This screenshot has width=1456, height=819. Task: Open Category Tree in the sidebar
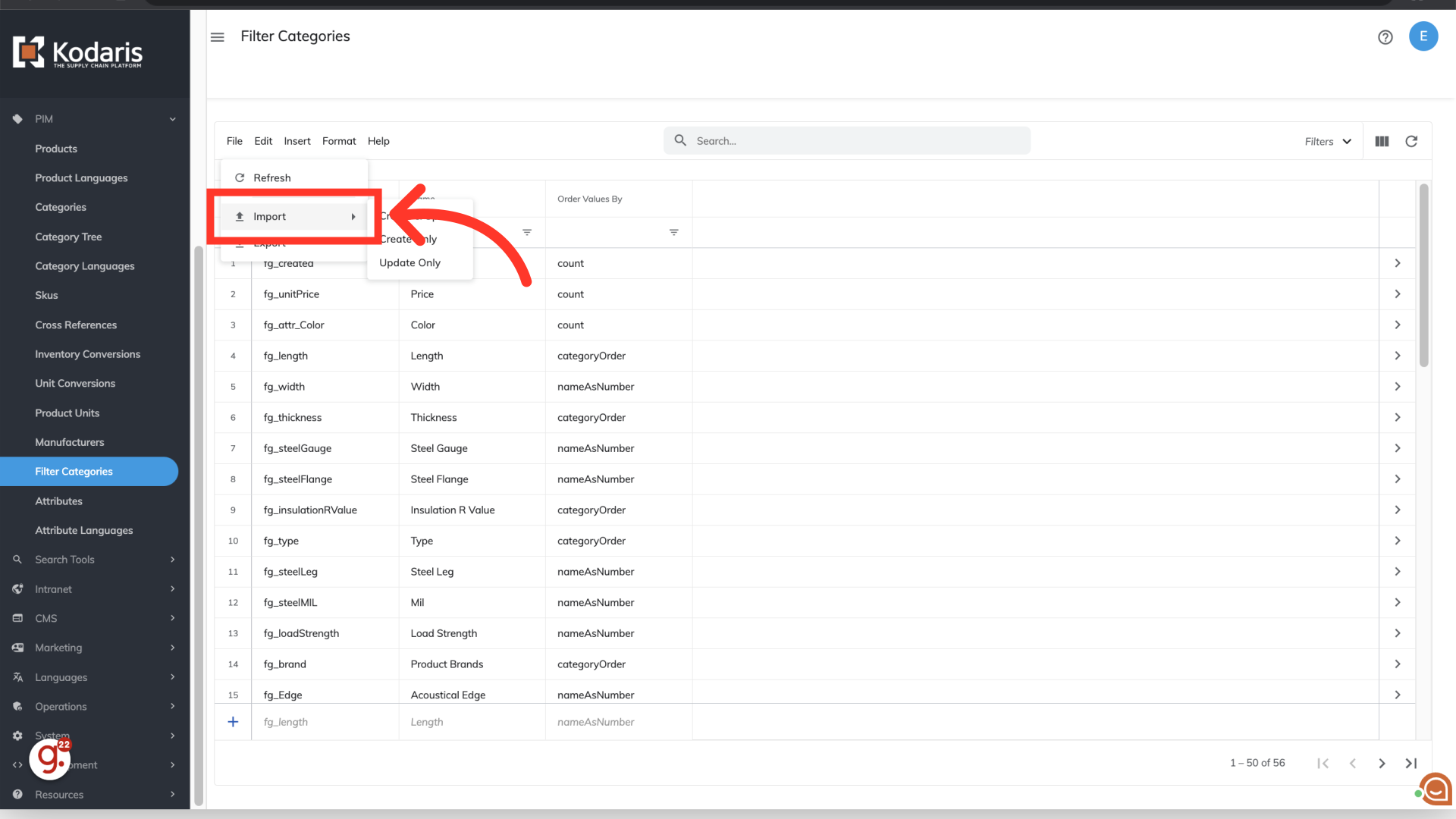[68, 237]
